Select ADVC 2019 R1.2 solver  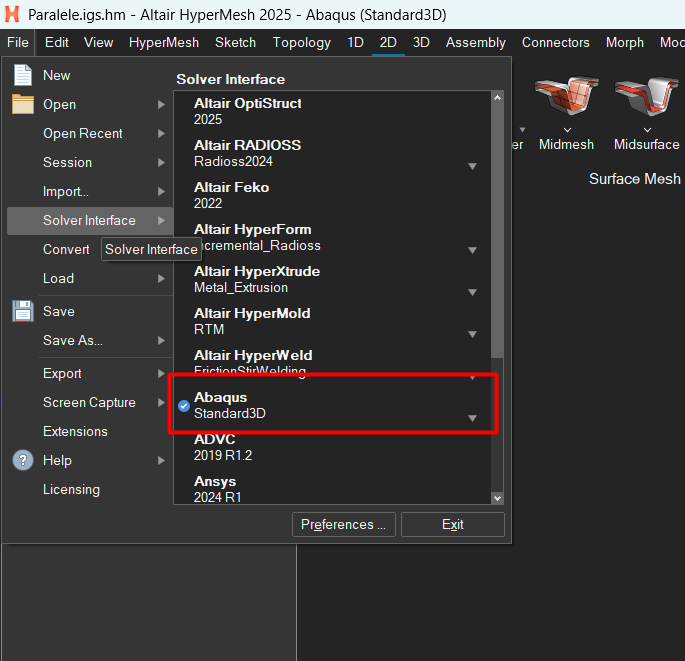[332, 447]
